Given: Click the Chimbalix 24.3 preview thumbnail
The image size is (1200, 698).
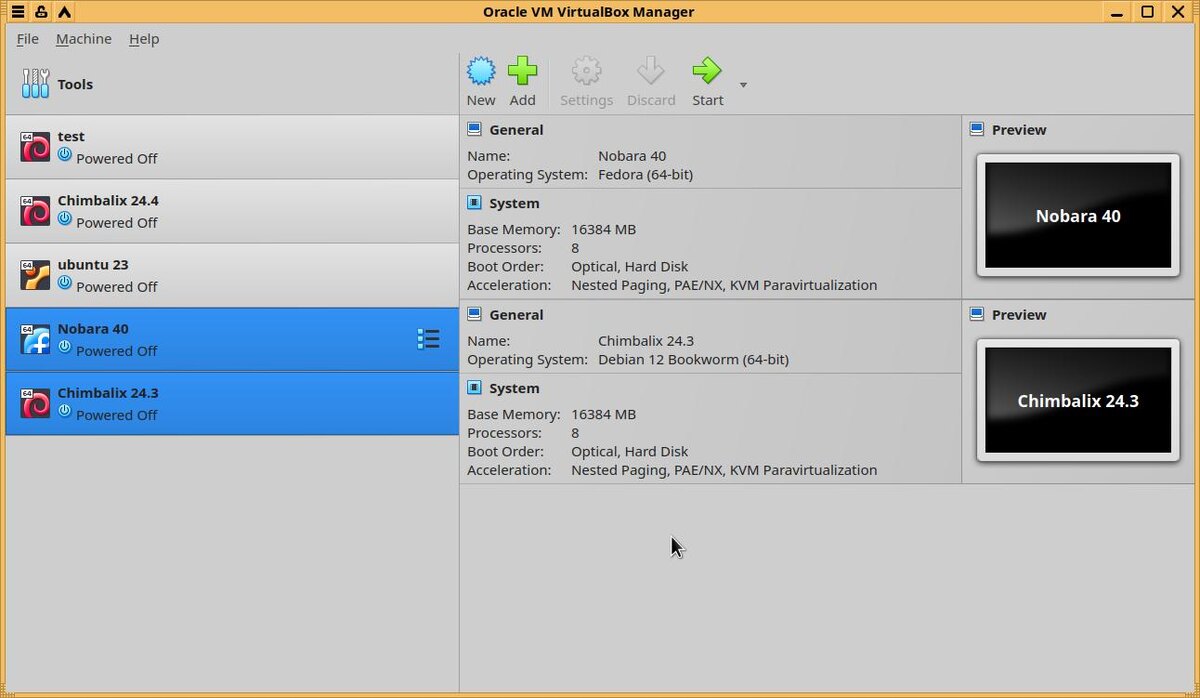Looking at the screenshot, I should click(1078, 400).
